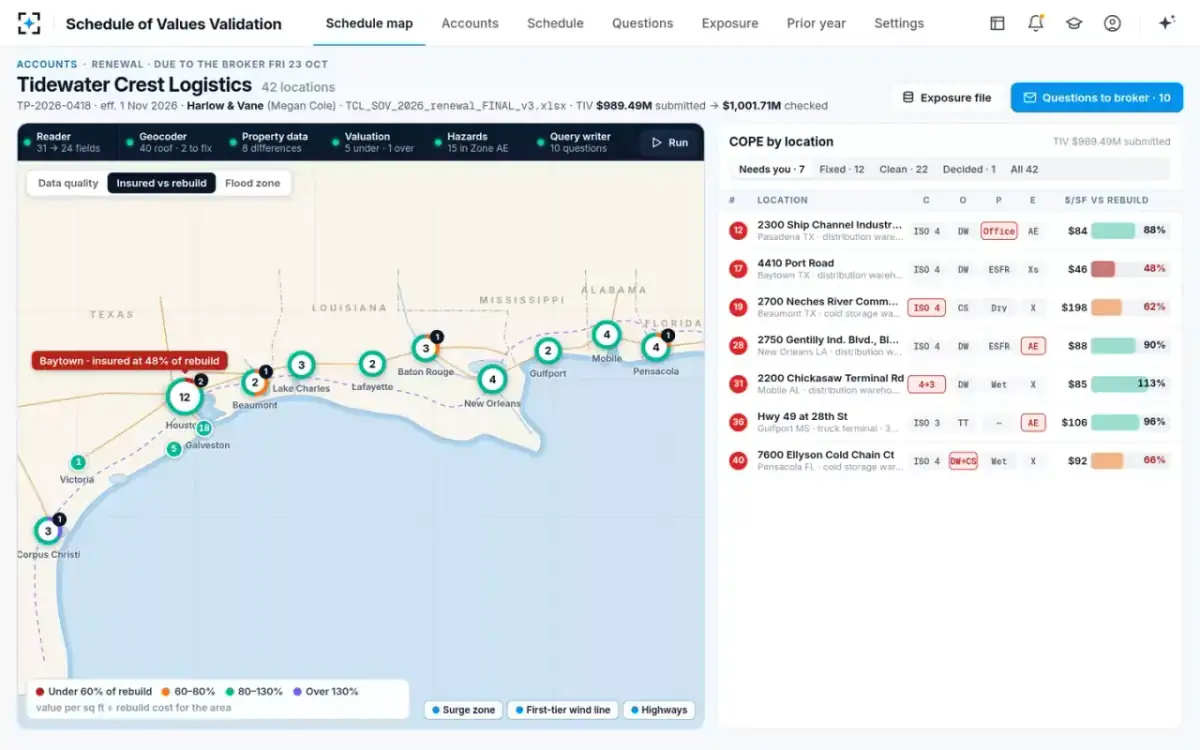Click the Gulfport cluster marker
This screenshot has height=750, width=1200.
coord(548,351)
